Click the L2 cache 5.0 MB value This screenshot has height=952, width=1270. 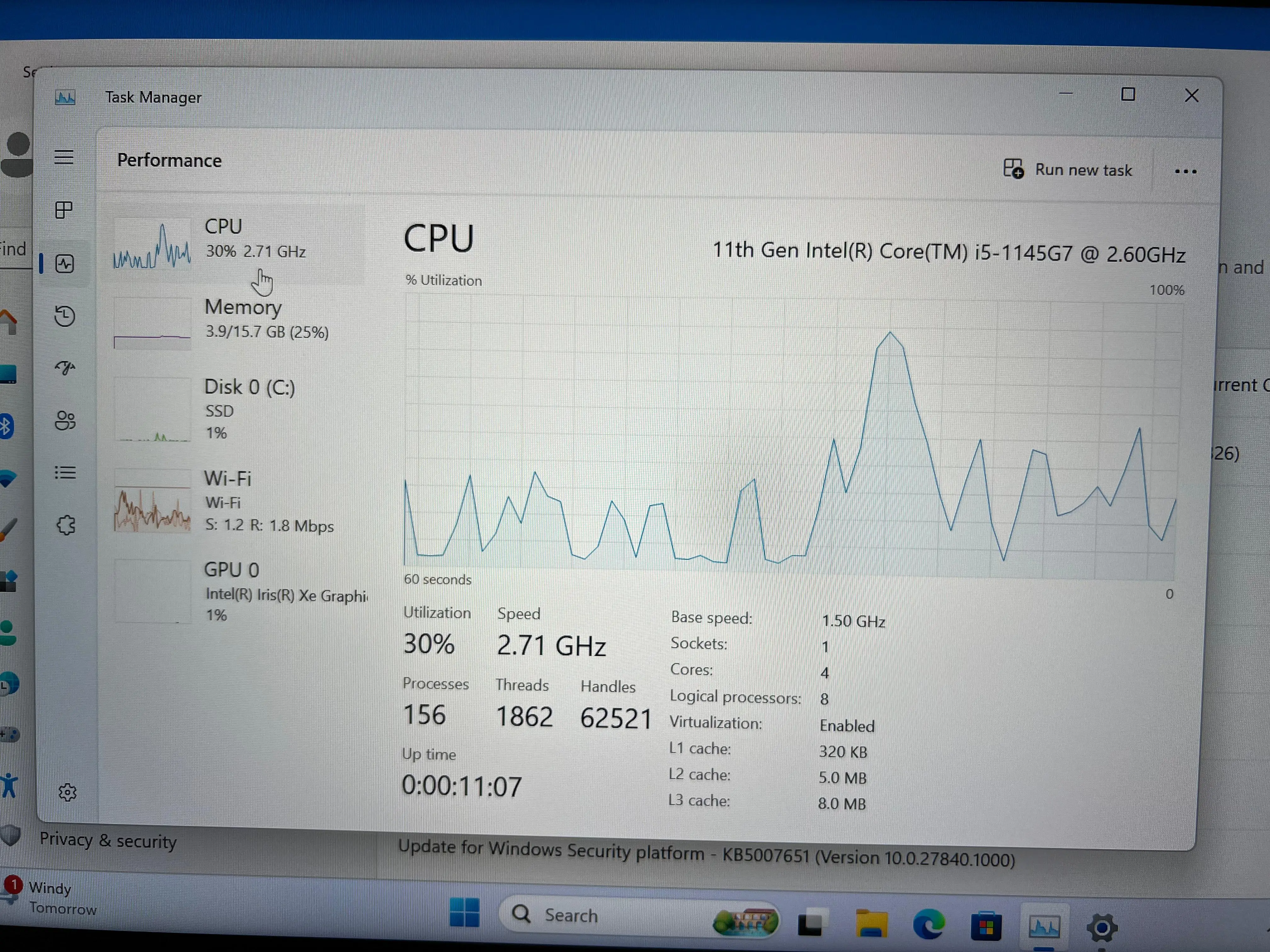[842, 778]
